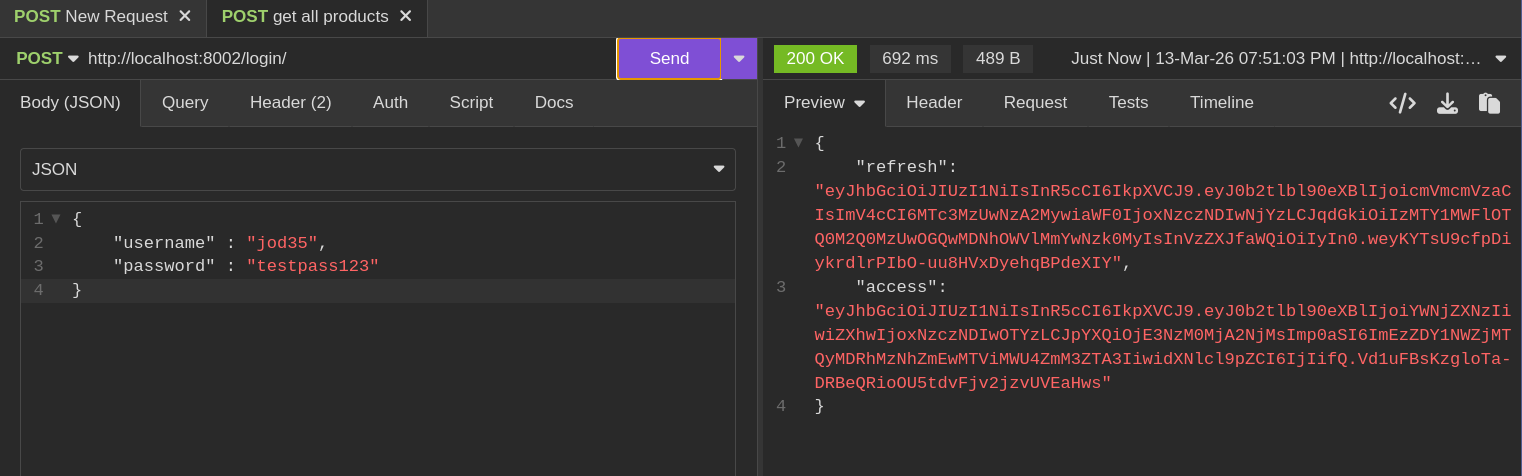Collapse the response JSON fold arrow
This screenshot has width=1522, height=476.
[x=798, y=143]
